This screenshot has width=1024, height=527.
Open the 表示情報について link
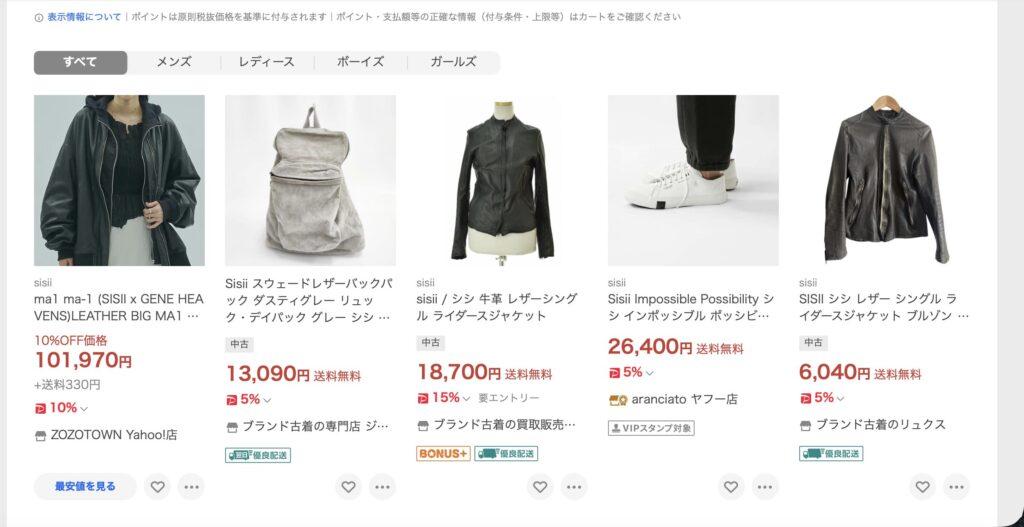(x=84, y=17)
